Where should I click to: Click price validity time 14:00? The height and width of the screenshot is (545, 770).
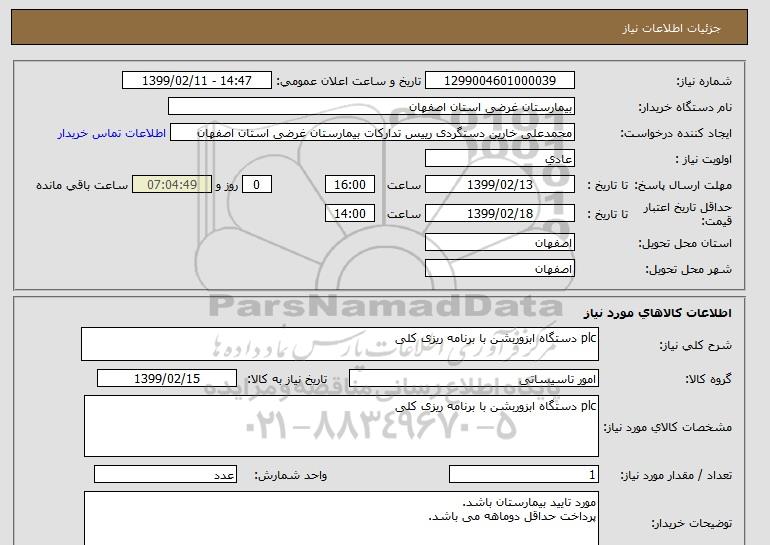click(350, 214)
